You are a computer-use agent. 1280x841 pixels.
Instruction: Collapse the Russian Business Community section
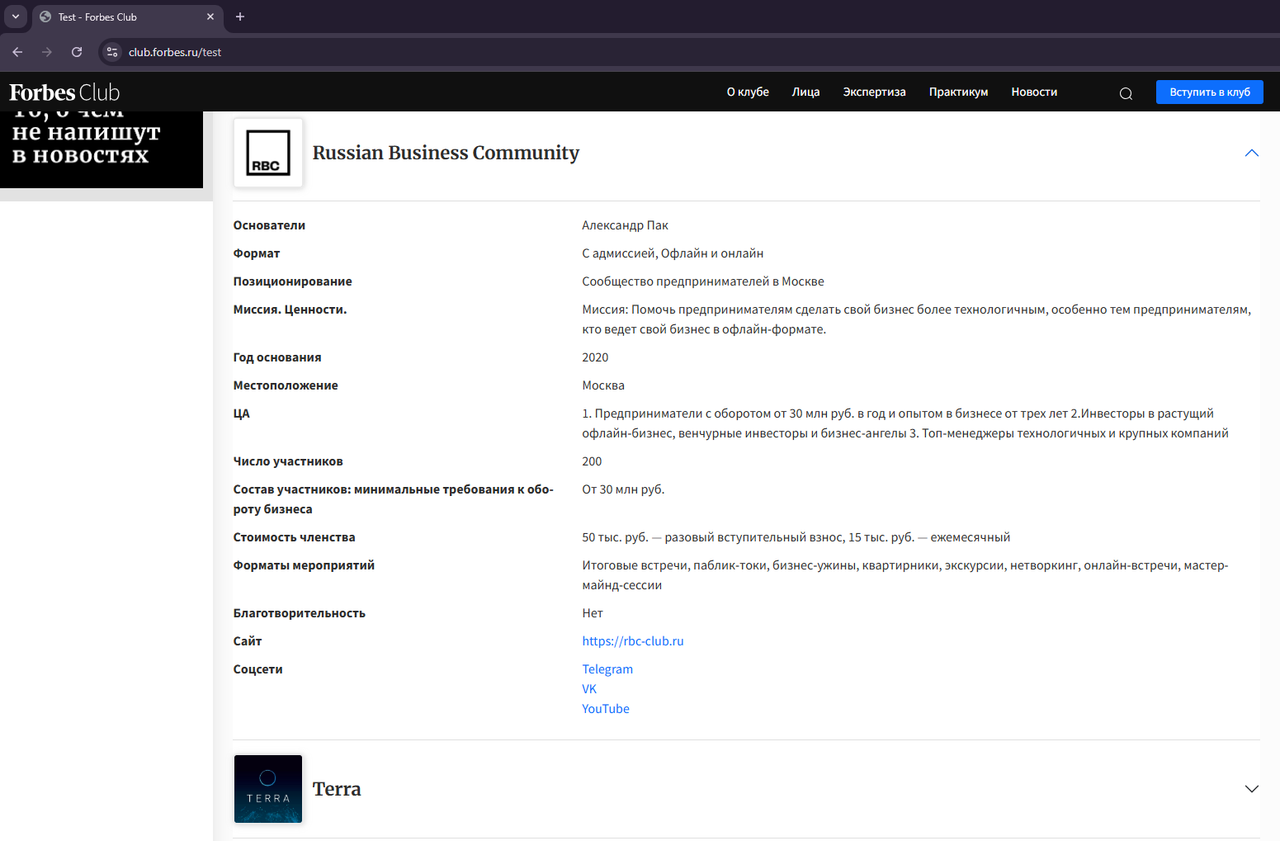(1251, 153)
